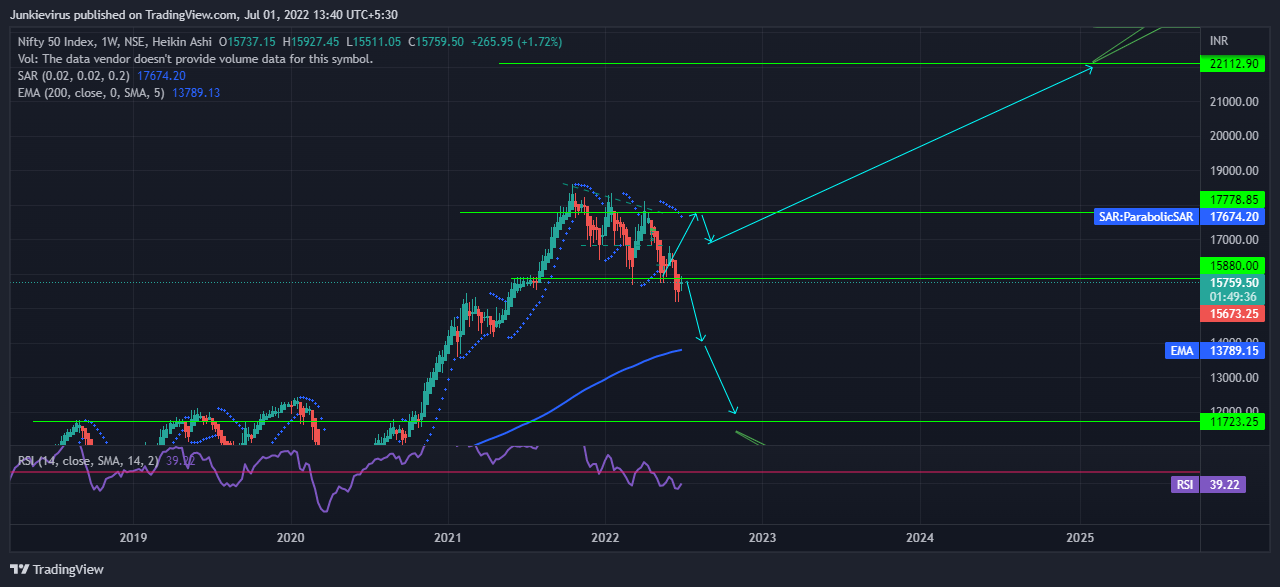Click the high value H15927.45
This screenshot has height=587, width=1280.
pos(310,42)
